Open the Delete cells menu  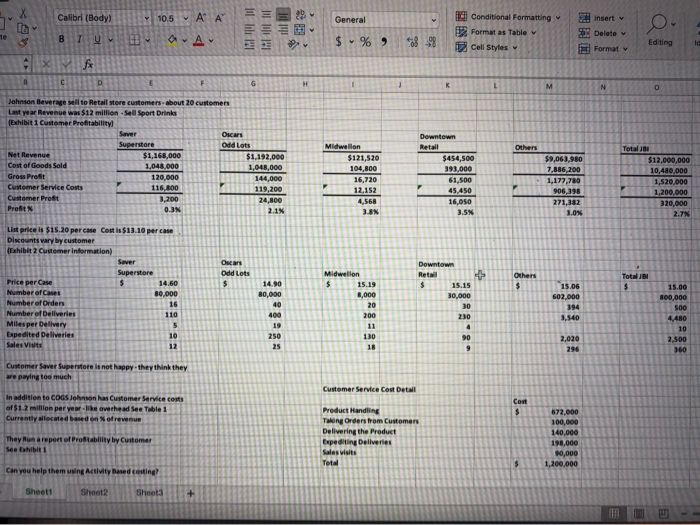click(x=602, y=33)
